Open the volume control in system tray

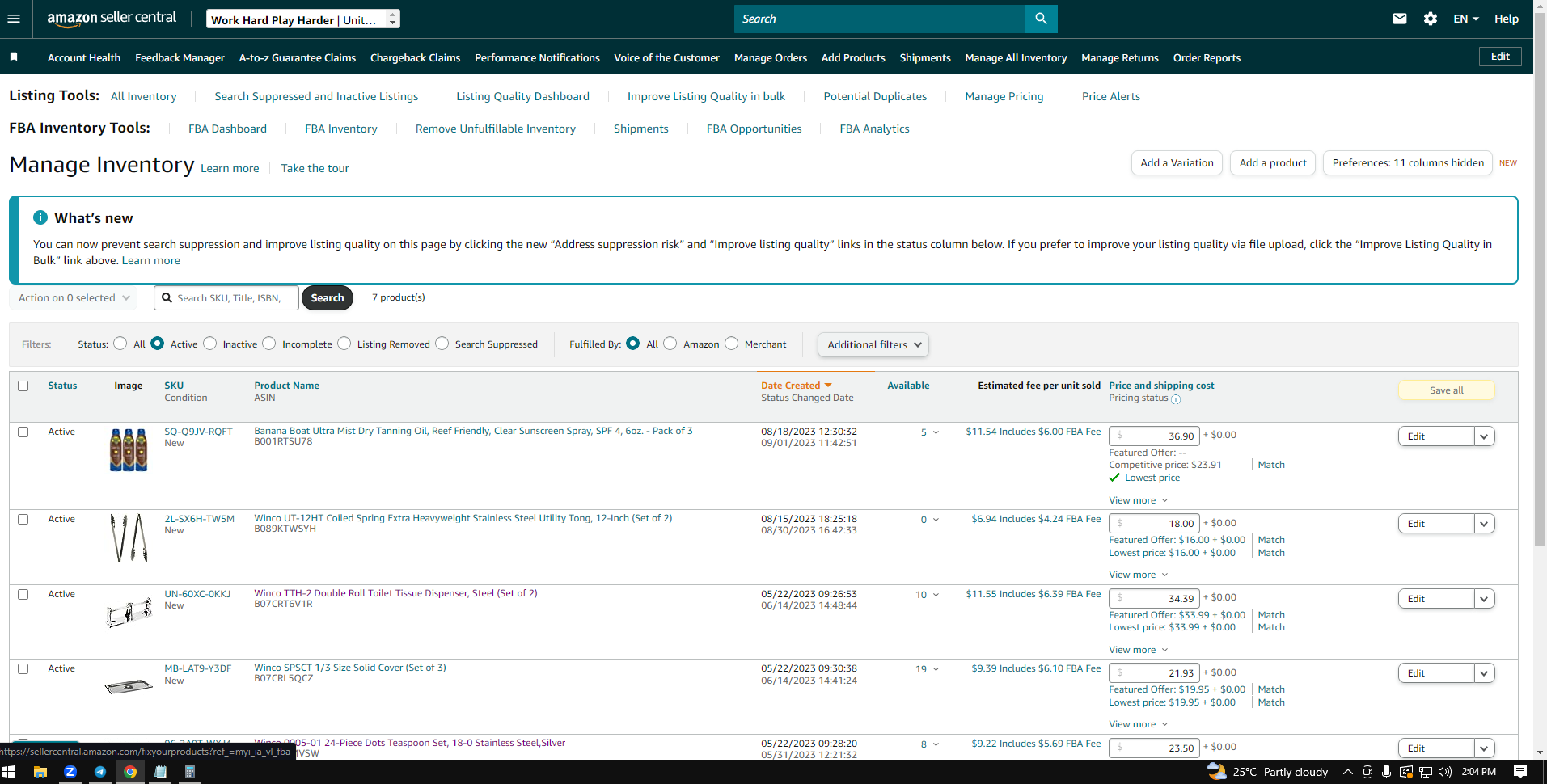pyautogui.click(x=1445, y=772)
